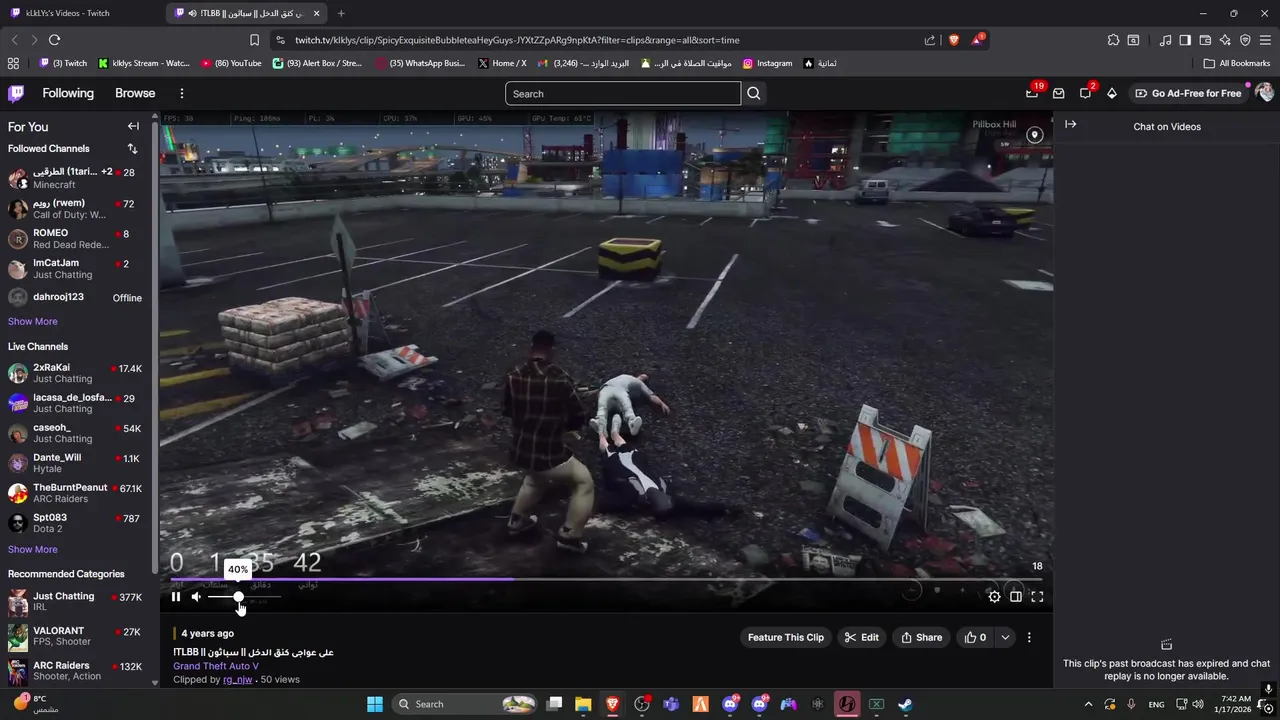The height and width of the screenshot is (720, 1280).
Task: Open the Twitch more options dots menu
Action: coord(181,93)
